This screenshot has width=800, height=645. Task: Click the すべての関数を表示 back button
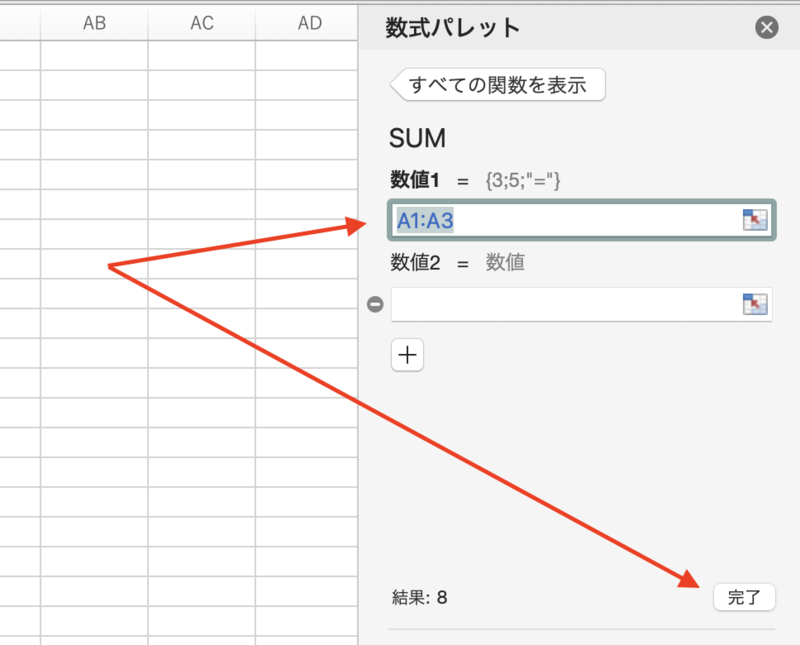pyautogui.click(x=497, y=85)
